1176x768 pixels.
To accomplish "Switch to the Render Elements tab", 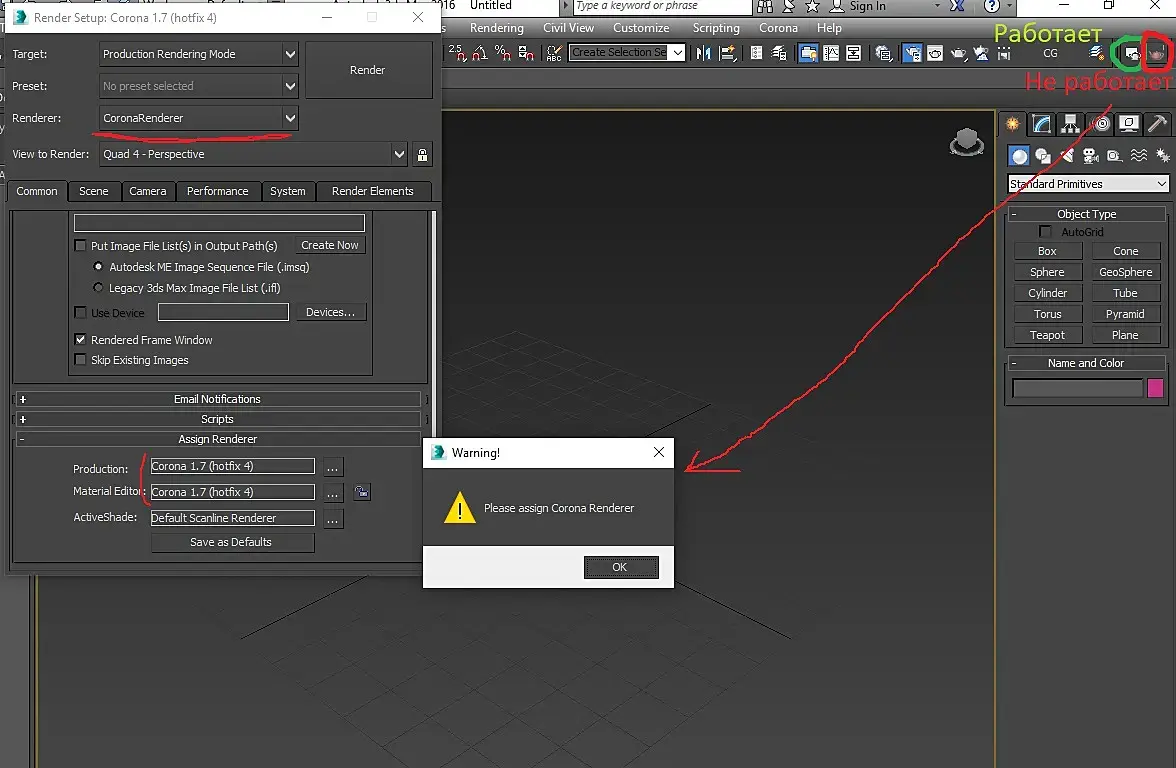I will [373, 191].
